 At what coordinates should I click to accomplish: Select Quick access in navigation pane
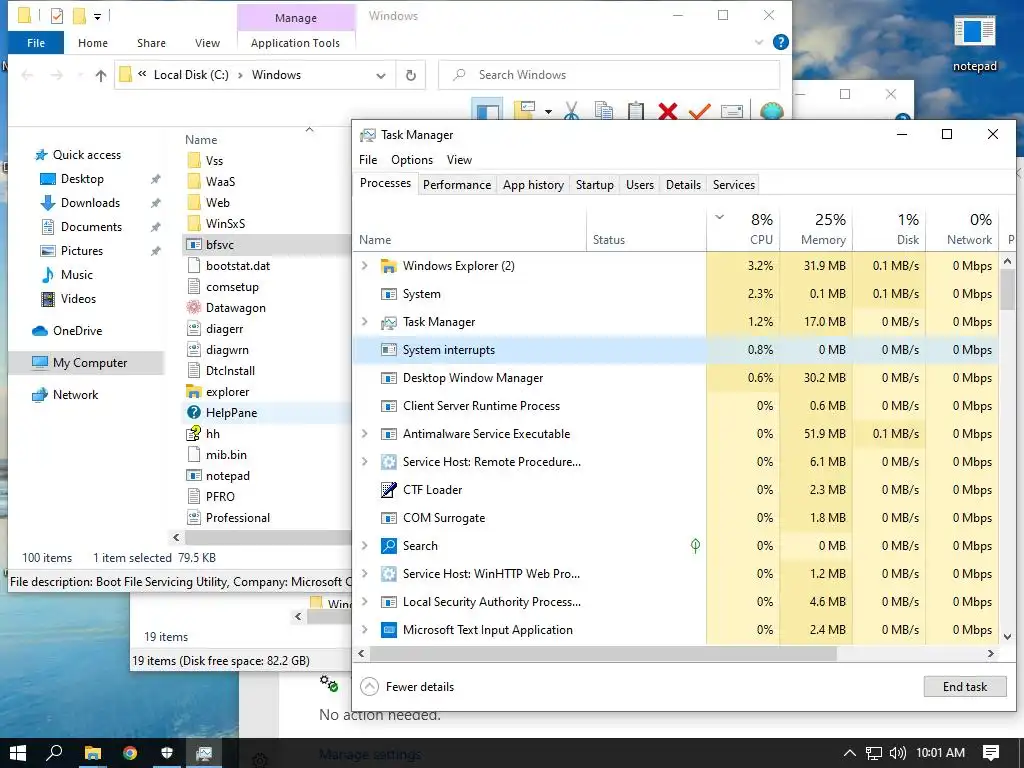click(x=87, y=155)
